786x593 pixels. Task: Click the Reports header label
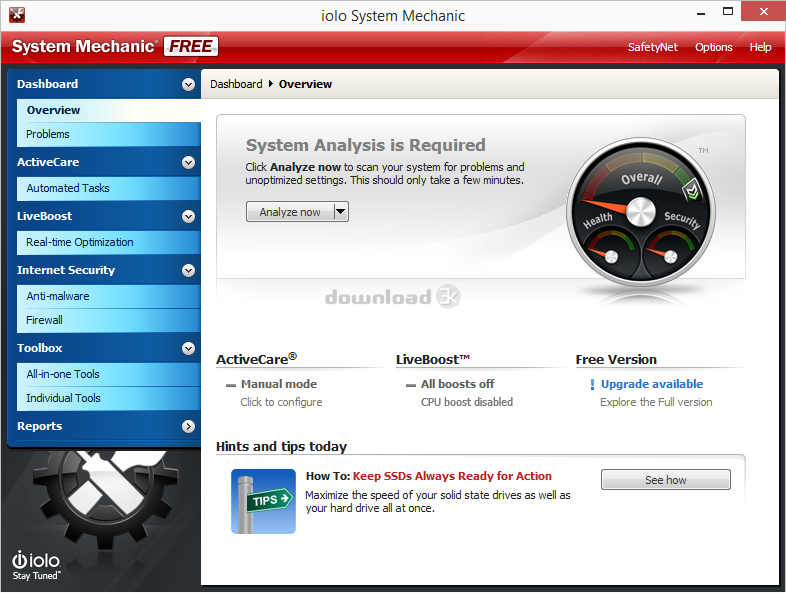(40, 427)
